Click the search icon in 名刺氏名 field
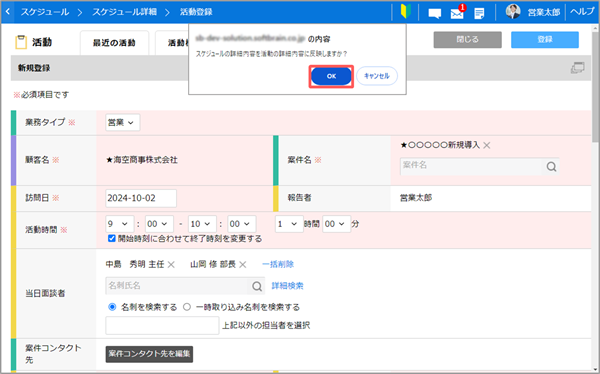Image resolution: width=600 pixels, height=374 pixels. (x=257, y=286)
